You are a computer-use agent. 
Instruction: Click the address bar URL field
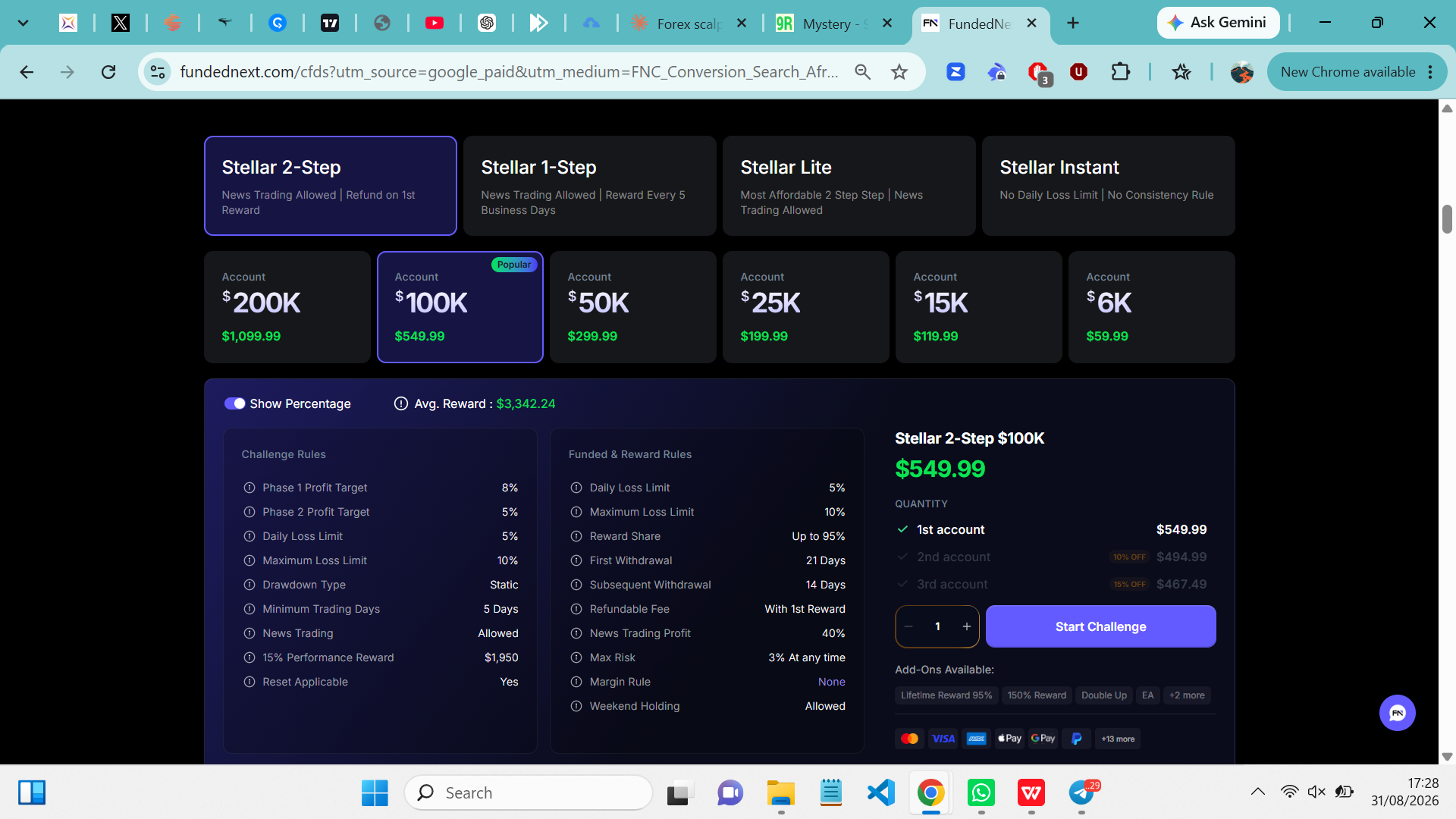point(509,72)
